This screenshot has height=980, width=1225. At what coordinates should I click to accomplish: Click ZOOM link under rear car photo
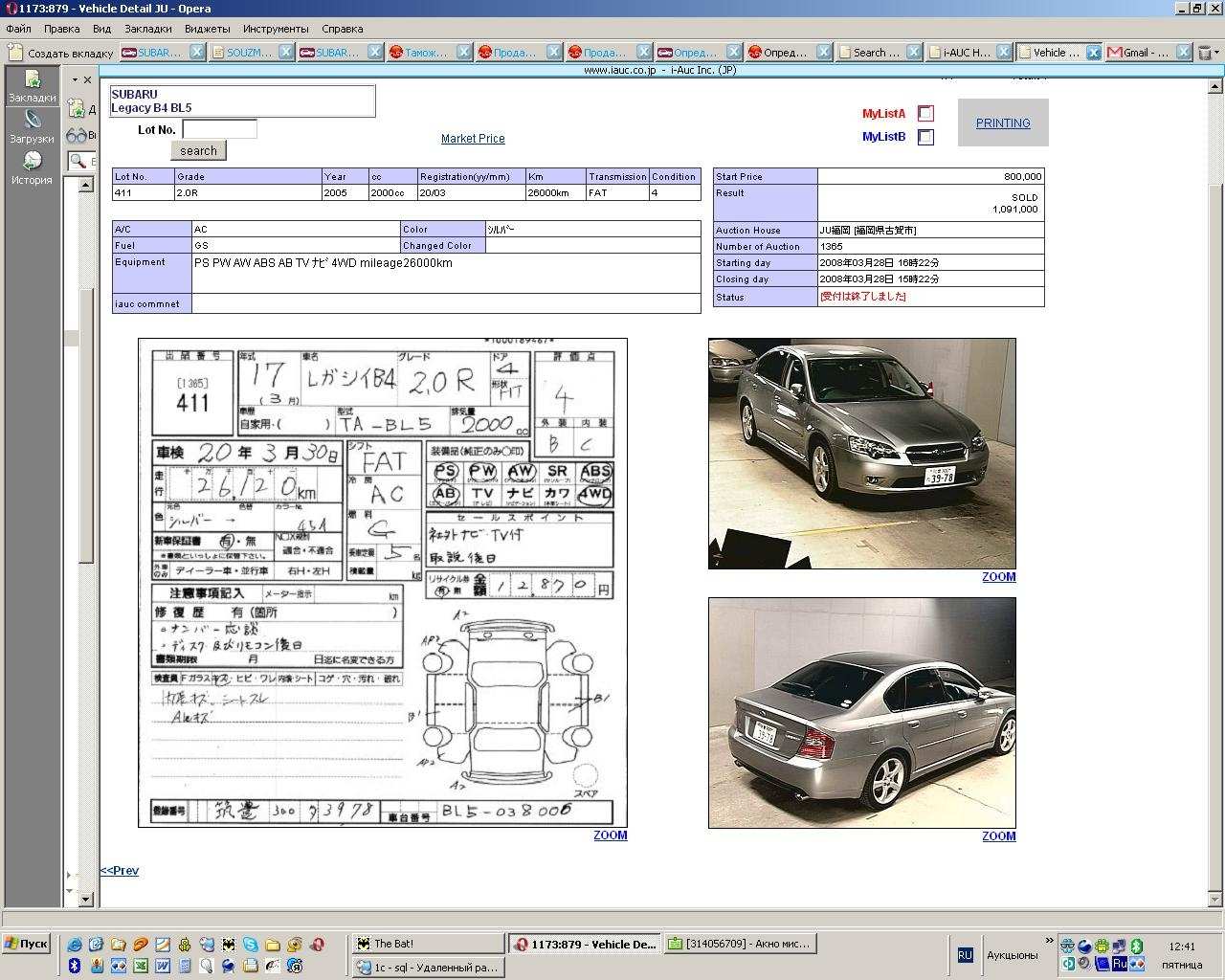(x=998, y=836)
